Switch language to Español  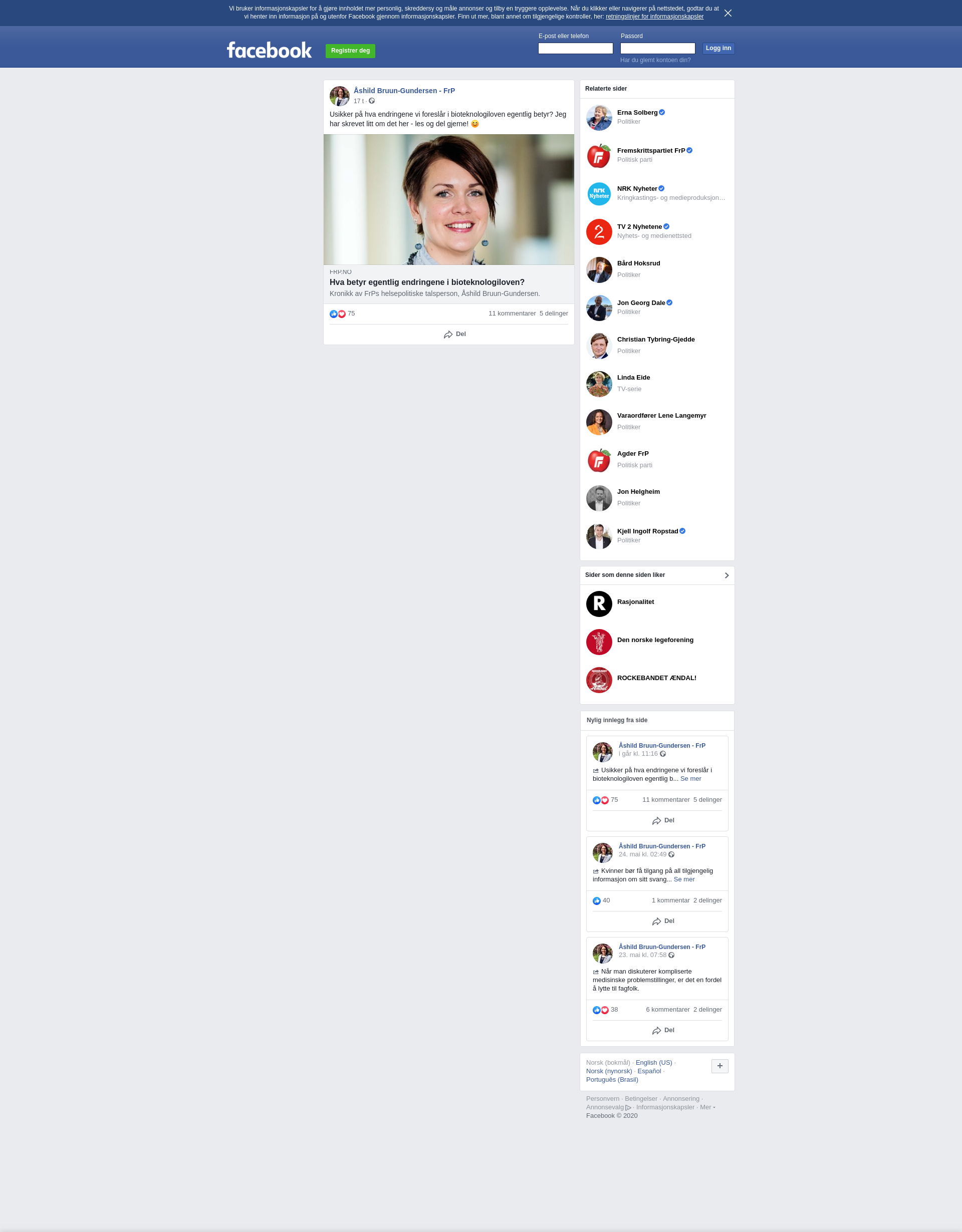point(649,1071)
